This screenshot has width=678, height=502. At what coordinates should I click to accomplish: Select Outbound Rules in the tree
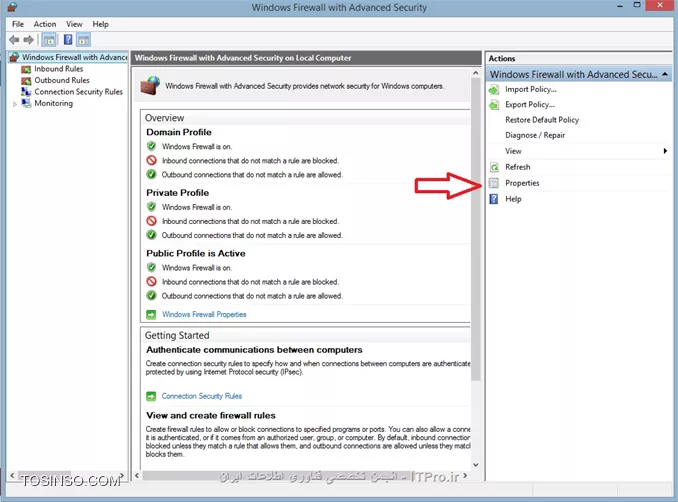coord(62,80)
